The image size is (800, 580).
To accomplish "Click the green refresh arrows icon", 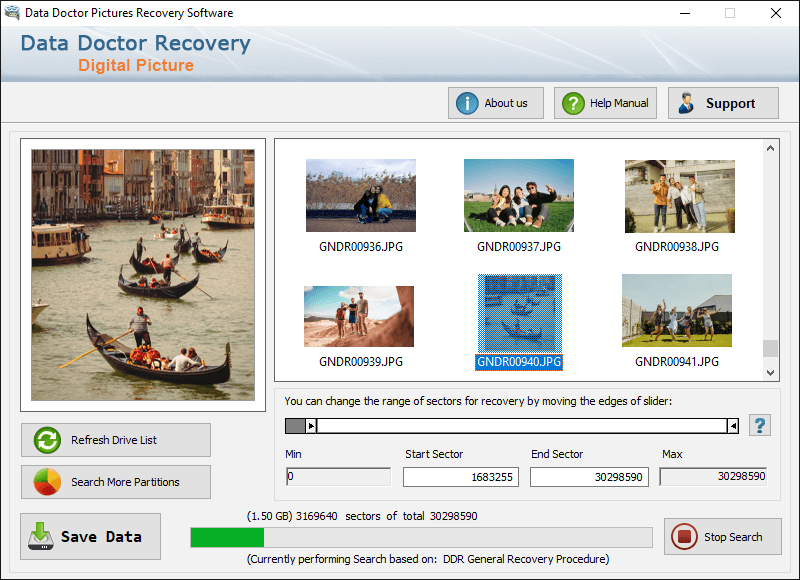I will click(x=47, y=440).
